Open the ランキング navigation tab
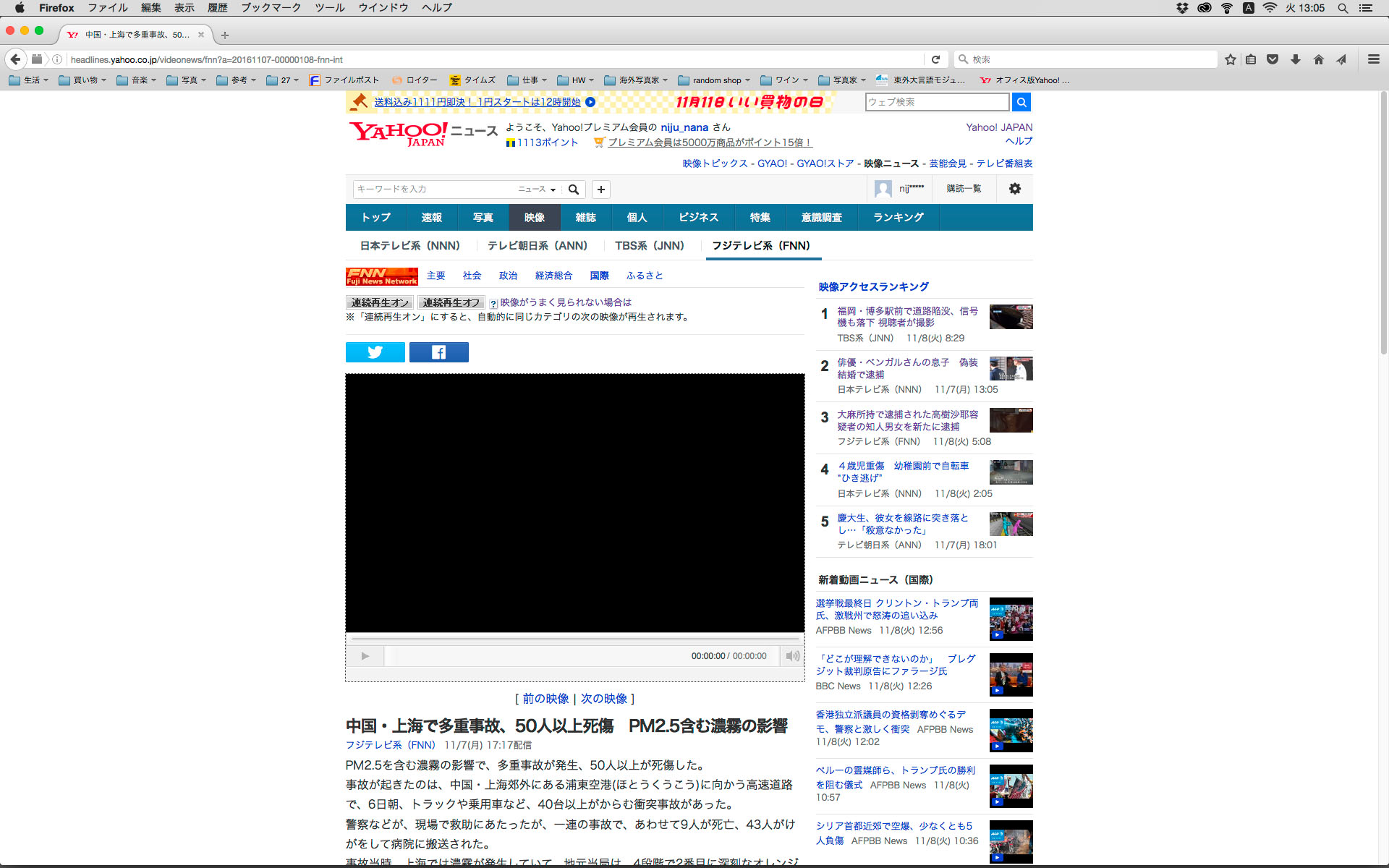1389x868 pixels. pos(898,218)
